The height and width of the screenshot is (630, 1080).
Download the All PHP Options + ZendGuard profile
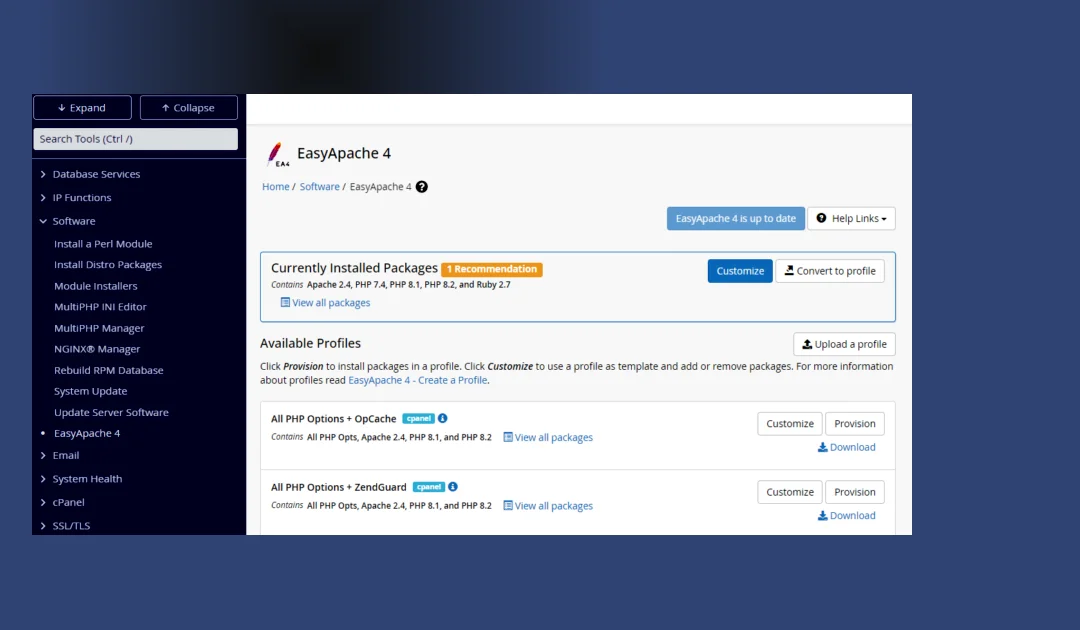click(x=847, y=515)
